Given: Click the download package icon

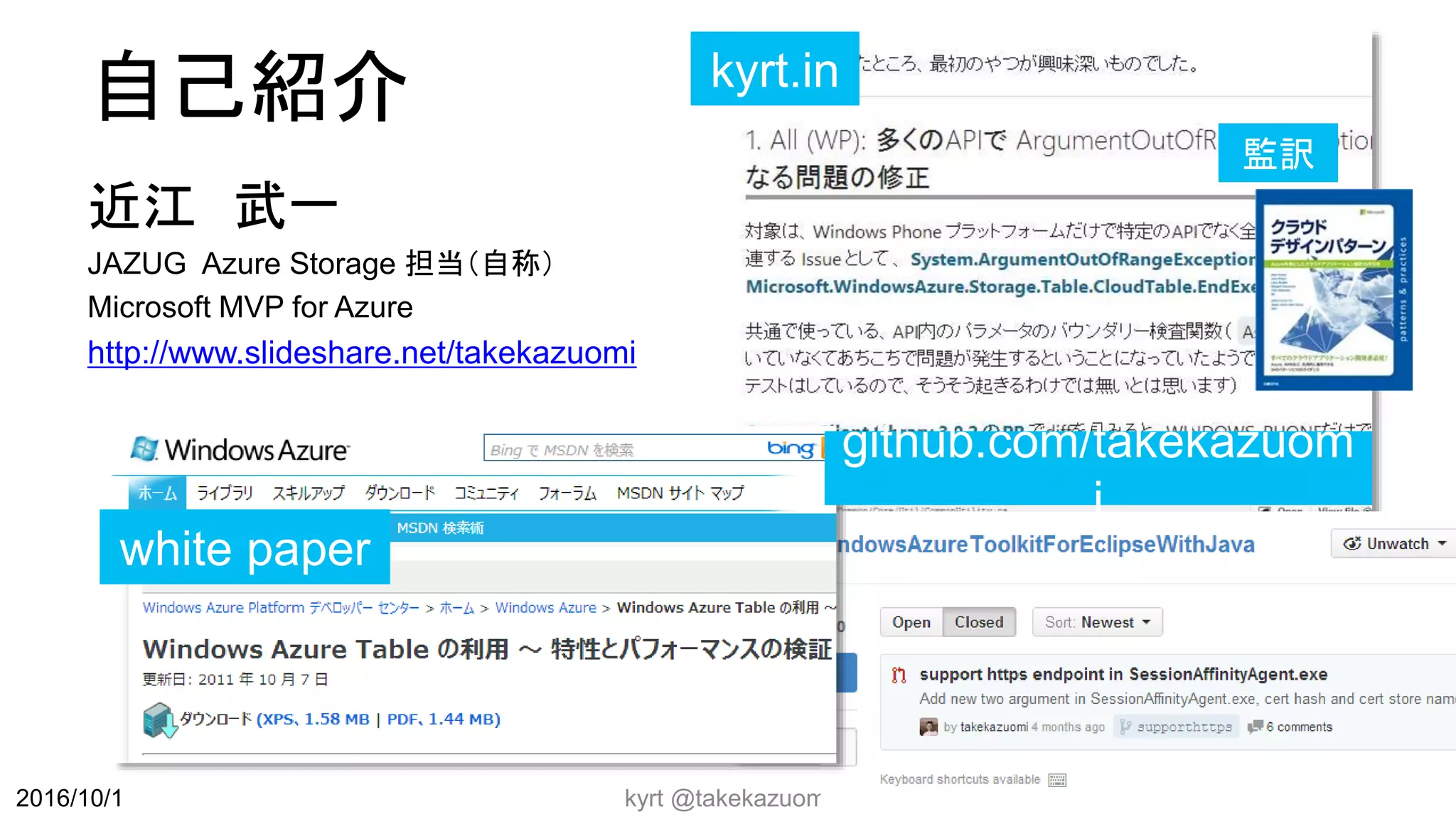Looking at the screenshot, I should pyautogui.click(x=159, y=719).
